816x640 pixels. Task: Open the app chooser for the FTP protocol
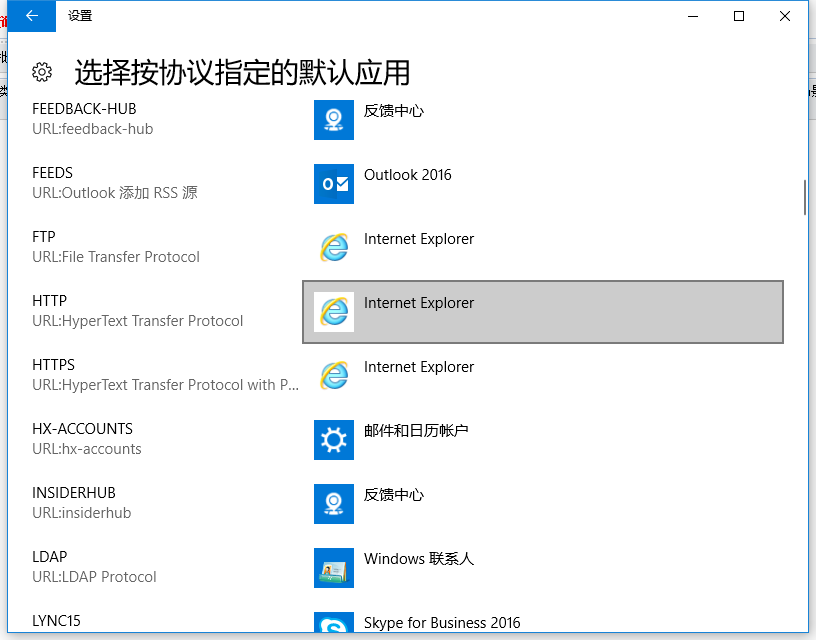point(543,248)
